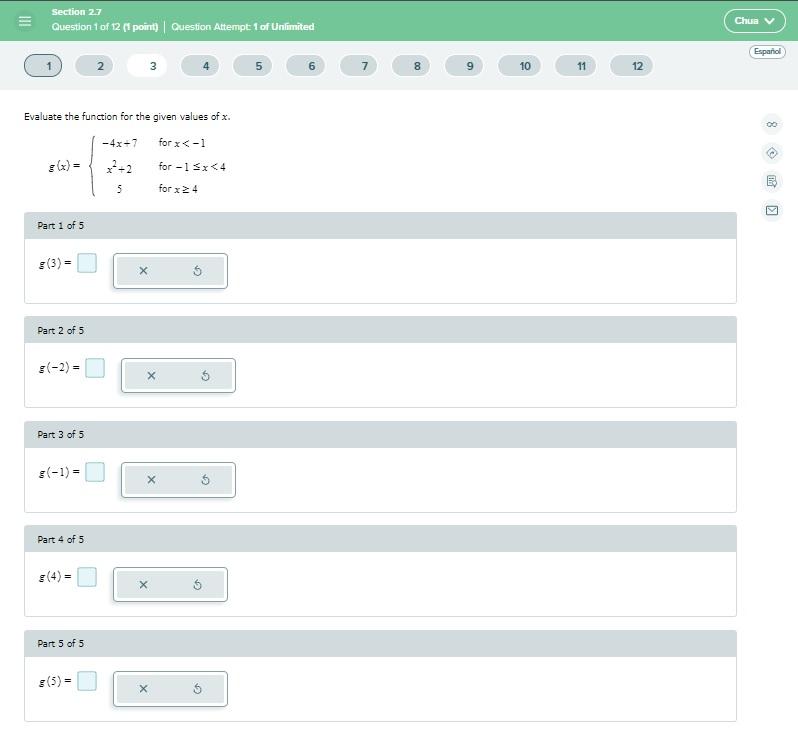This screenshot has height=738, width=798.
Task: Go to question 7
Action: coord(358,66)
